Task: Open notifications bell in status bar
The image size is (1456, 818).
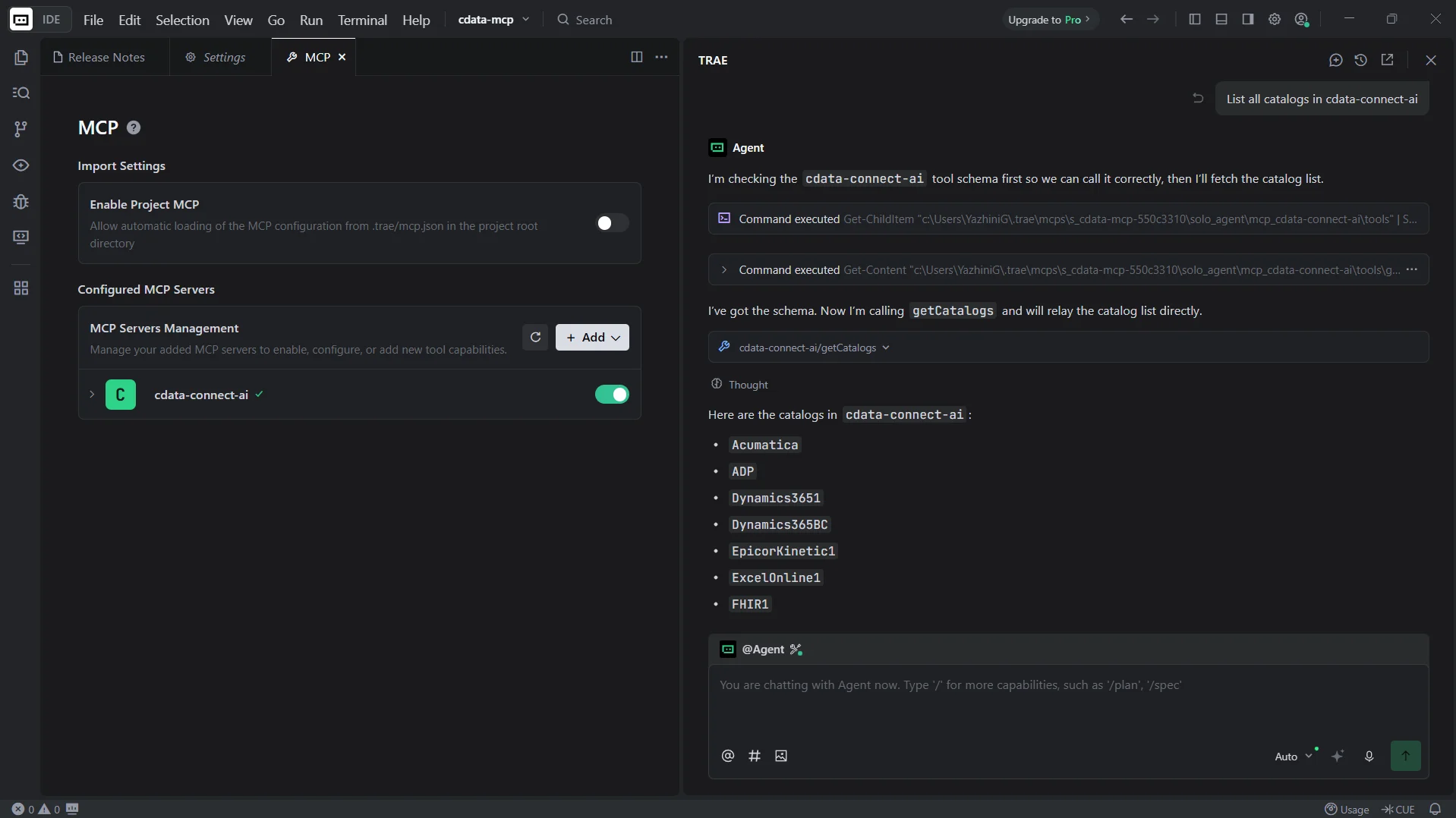Action: [1435, 809]
